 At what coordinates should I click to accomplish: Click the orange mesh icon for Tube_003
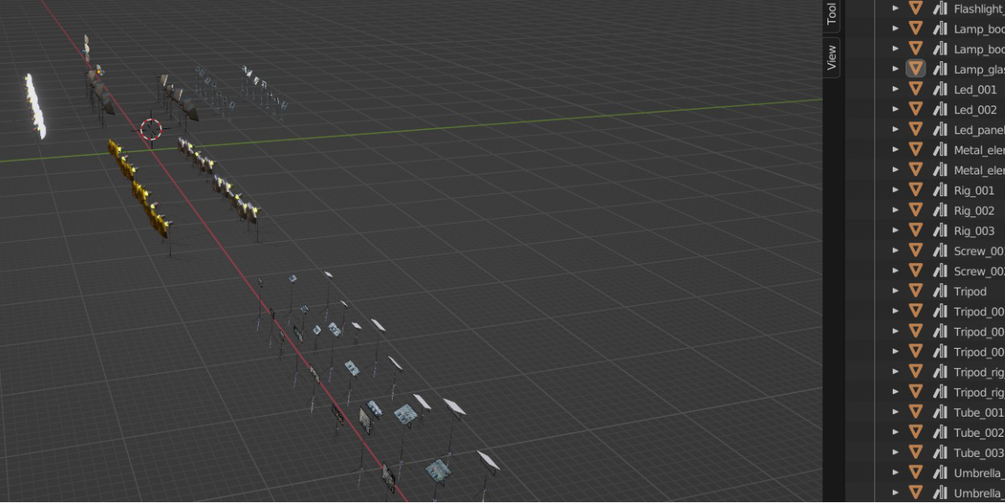click(915, 452)
